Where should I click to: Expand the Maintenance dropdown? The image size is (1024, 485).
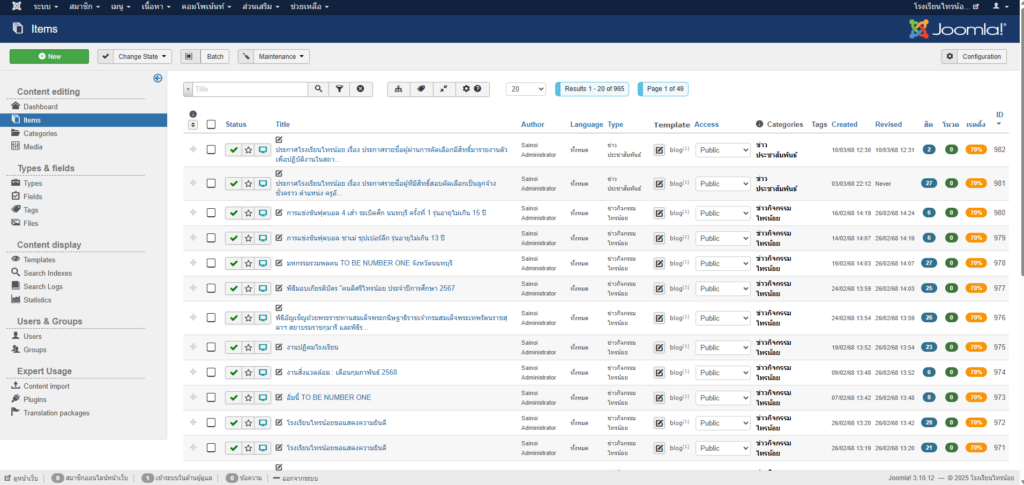(x=274, y=56)
